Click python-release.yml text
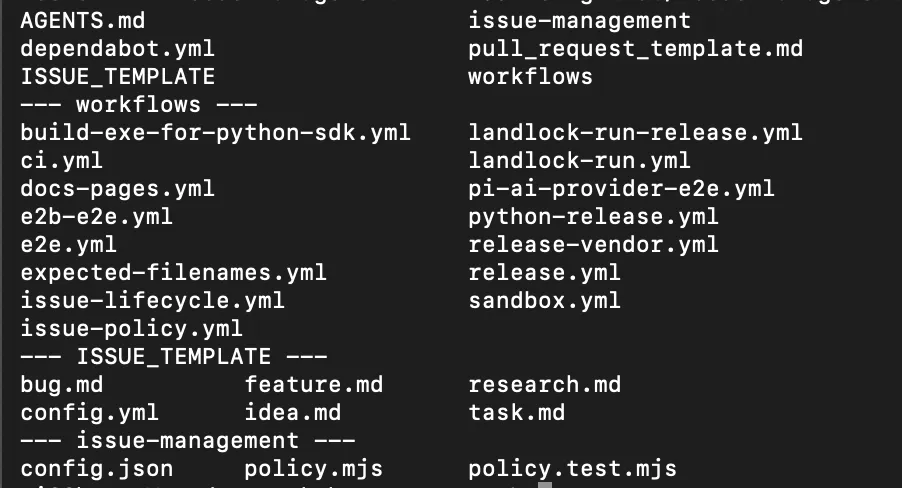Screen dimensions: 902x488 point(594,217)
